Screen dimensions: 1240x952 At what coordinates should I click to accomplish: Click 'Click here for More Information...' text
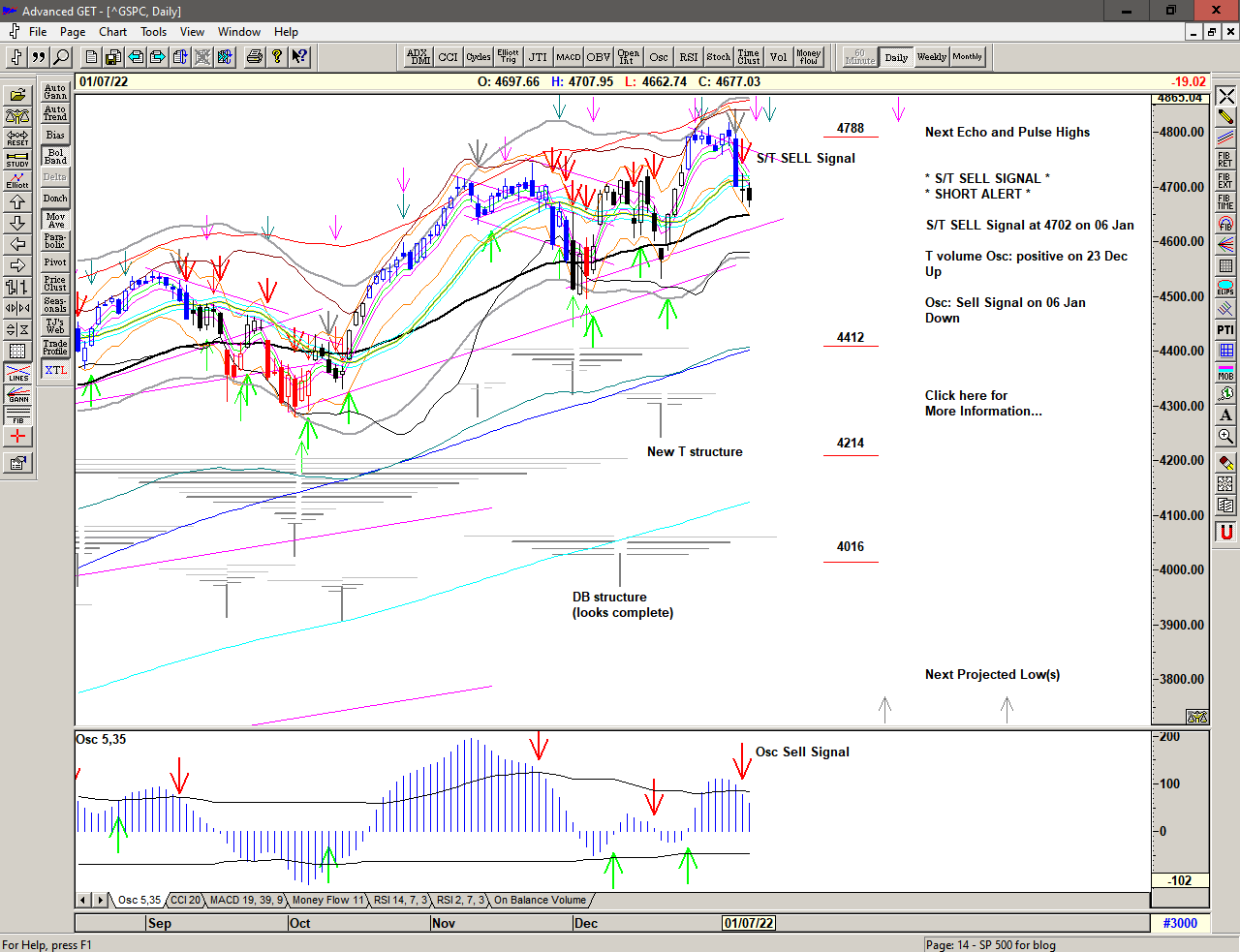pos(982,403)
